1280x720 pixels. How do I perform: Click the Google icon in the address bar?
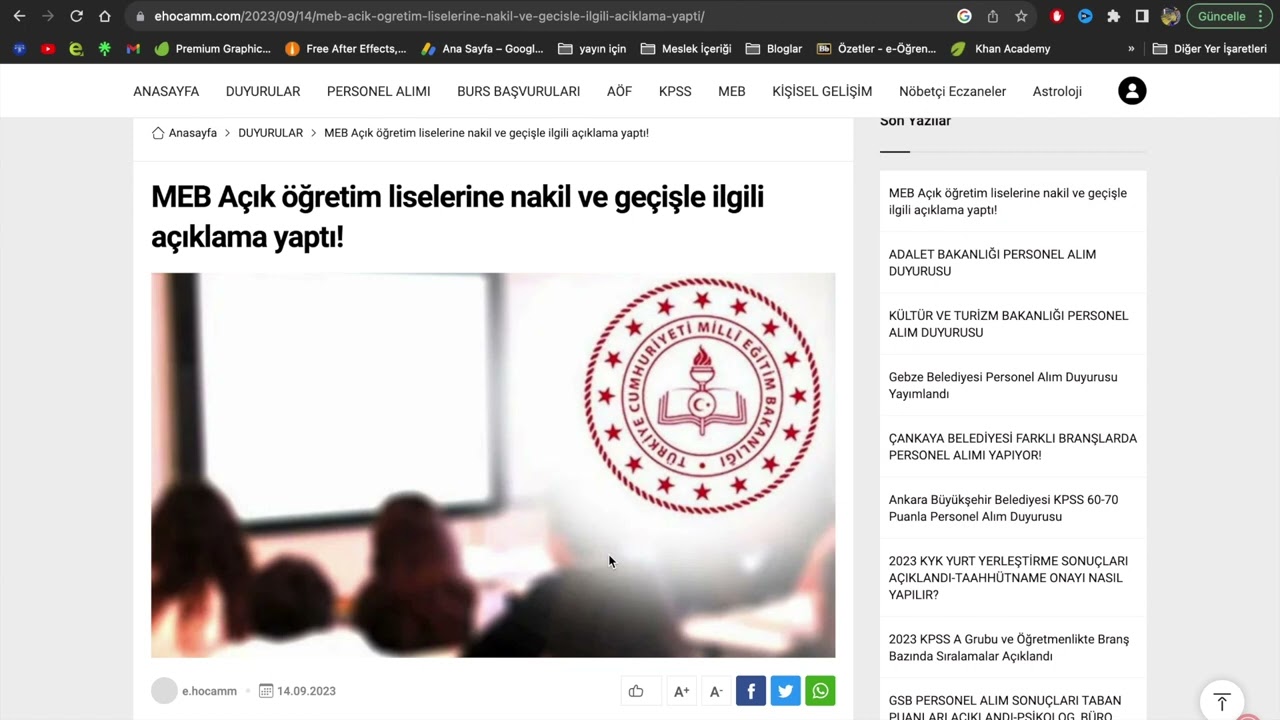[x=964, y=16]
